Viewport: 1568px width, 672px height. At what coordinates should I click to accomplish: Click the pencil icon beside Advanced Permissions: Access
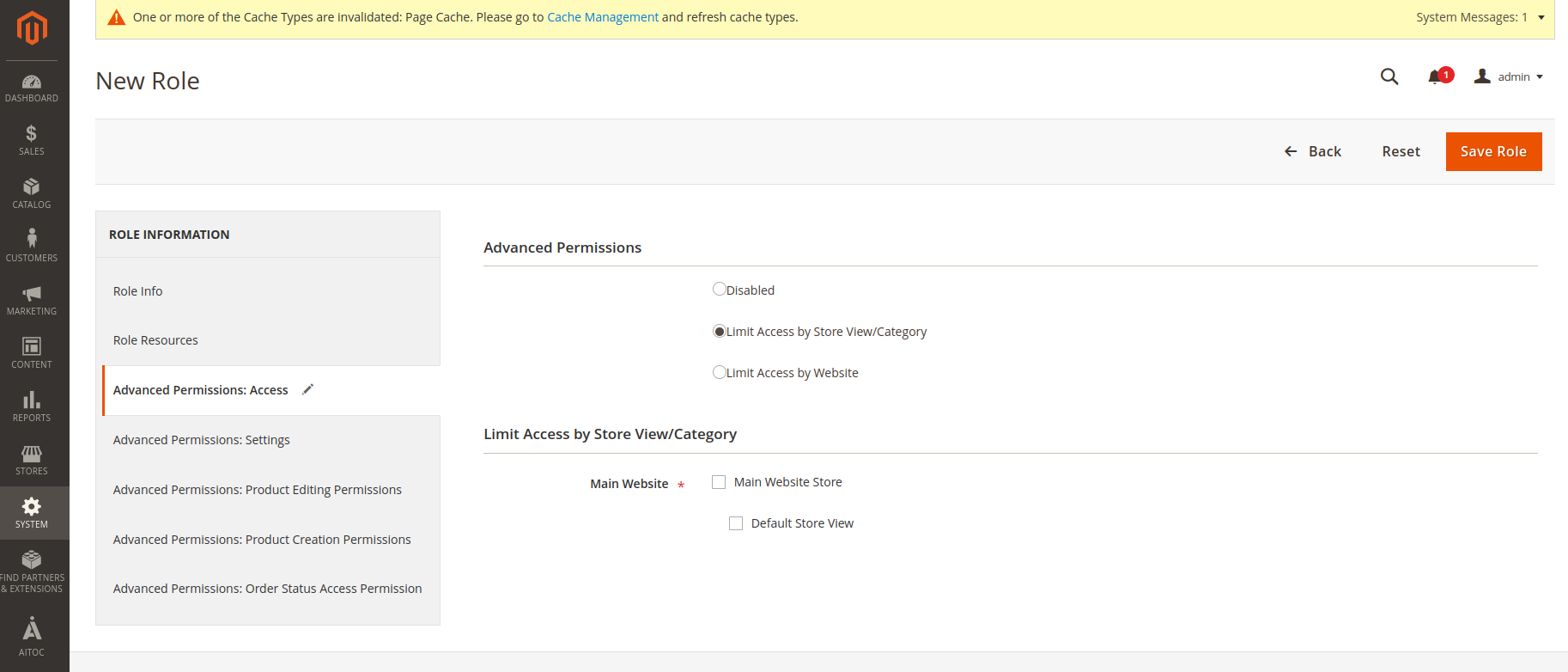tap(308, 389)
